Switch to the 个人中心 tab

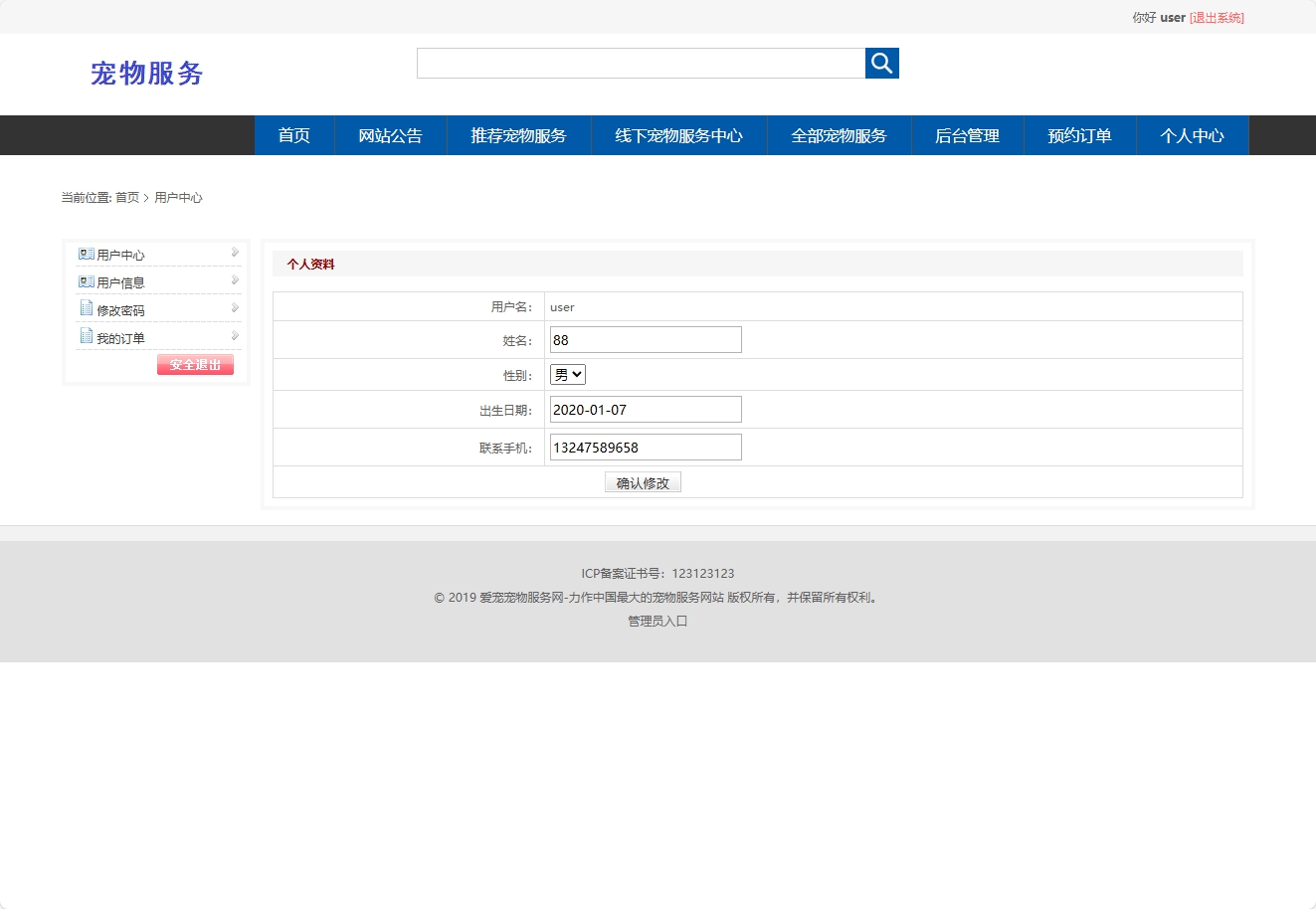click(1192, 135)
